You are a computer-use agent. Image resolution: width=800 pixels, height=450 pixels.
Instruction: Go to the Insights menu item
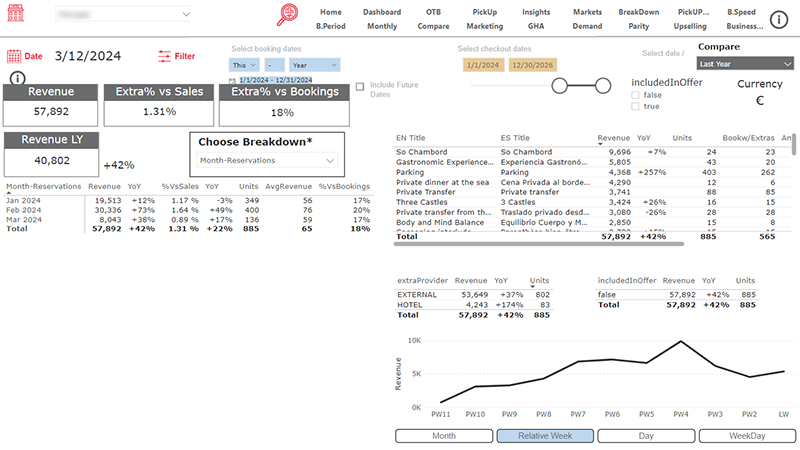pos(536,11)
